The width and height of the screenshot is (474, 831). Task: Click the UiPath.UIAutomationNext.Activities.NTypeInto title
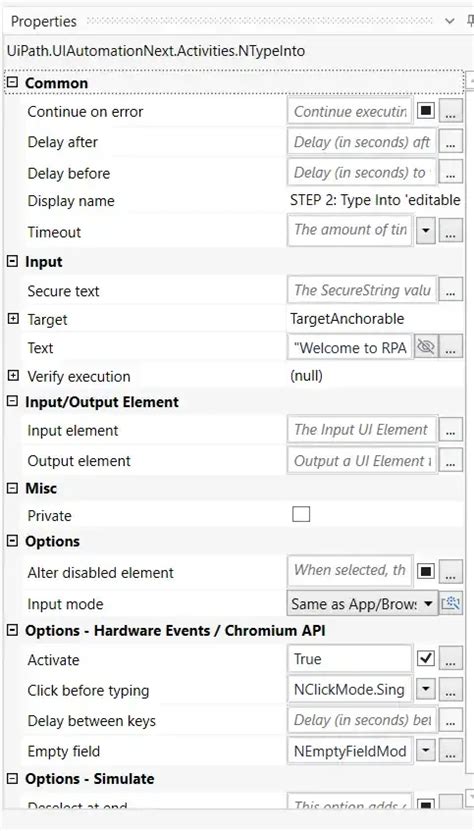[156, 51]
